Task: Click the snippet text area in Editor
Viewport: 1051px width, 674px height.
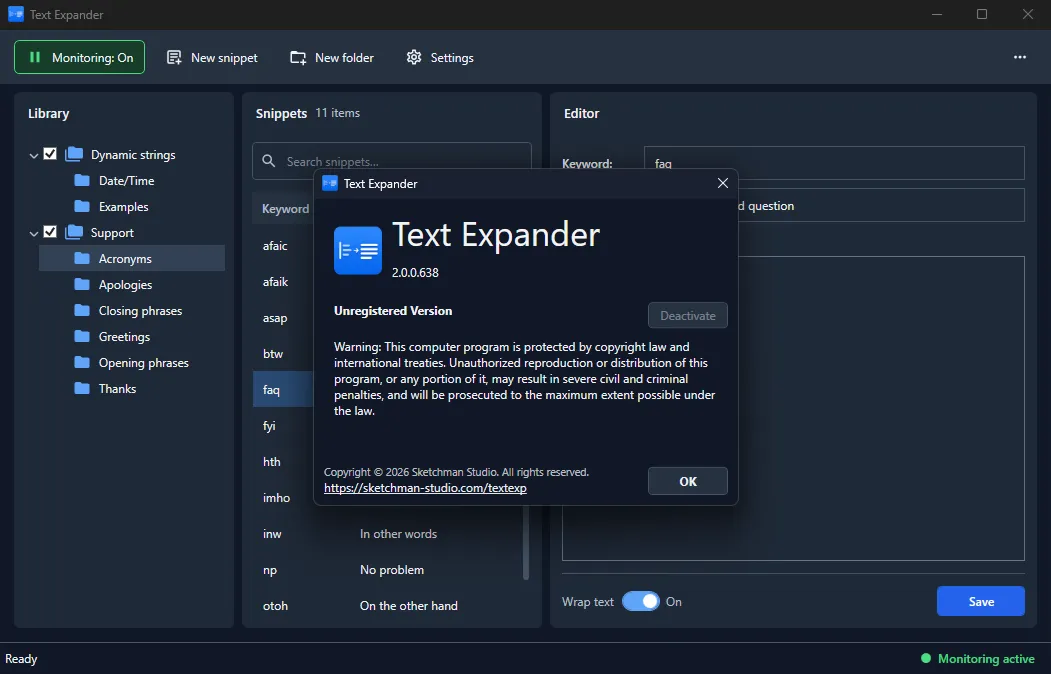Action: point(793,408)
